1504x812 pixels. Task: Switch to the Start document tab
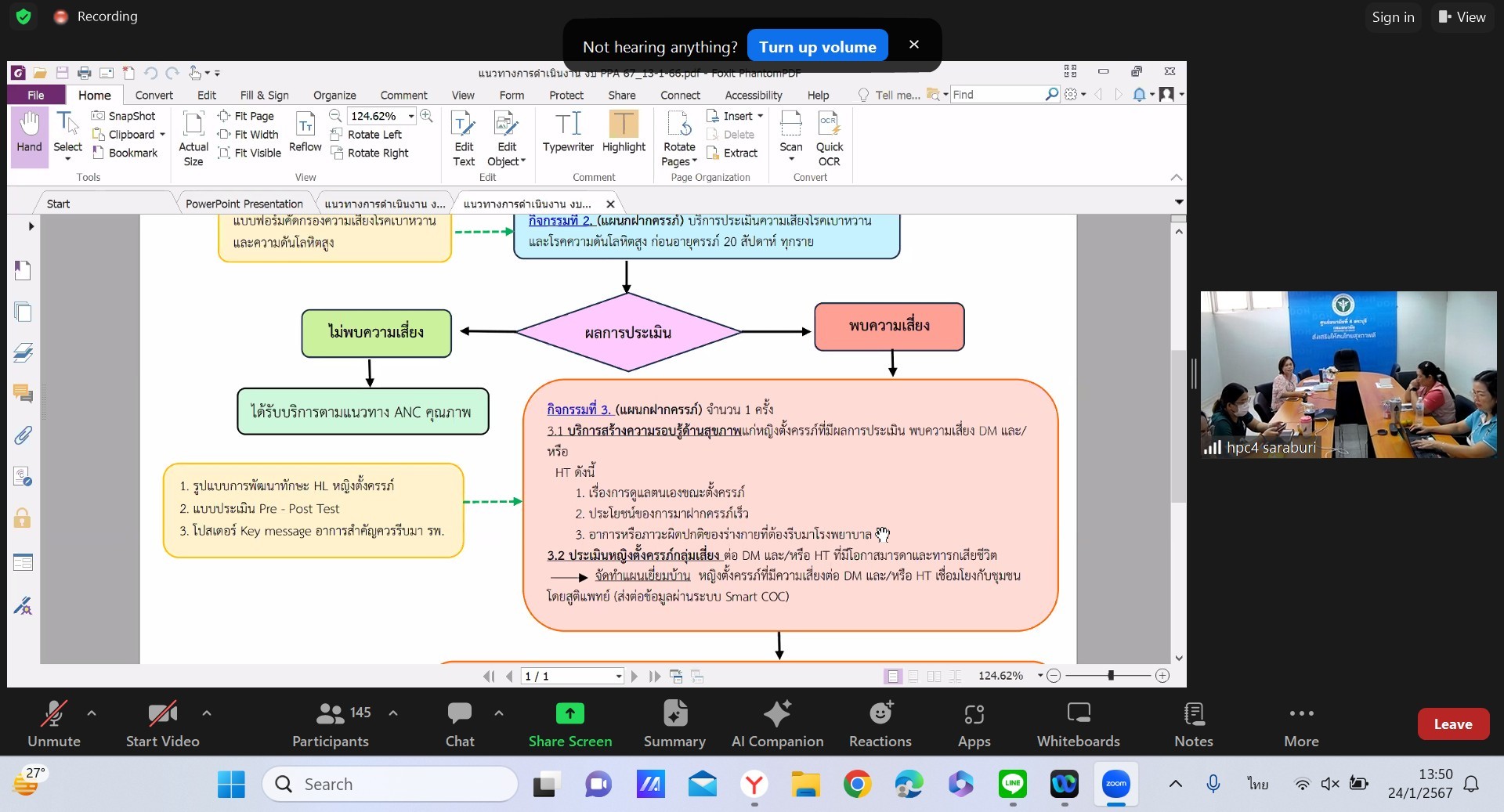[58, 204]
